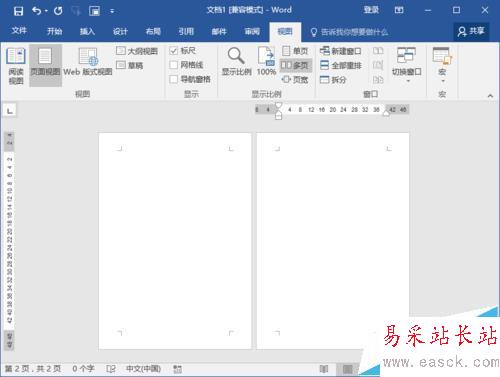The height and width of the screenshot is (377, 500).
Task: Switch to Read Mode from status bar
Action: click(x=324, y=369)
